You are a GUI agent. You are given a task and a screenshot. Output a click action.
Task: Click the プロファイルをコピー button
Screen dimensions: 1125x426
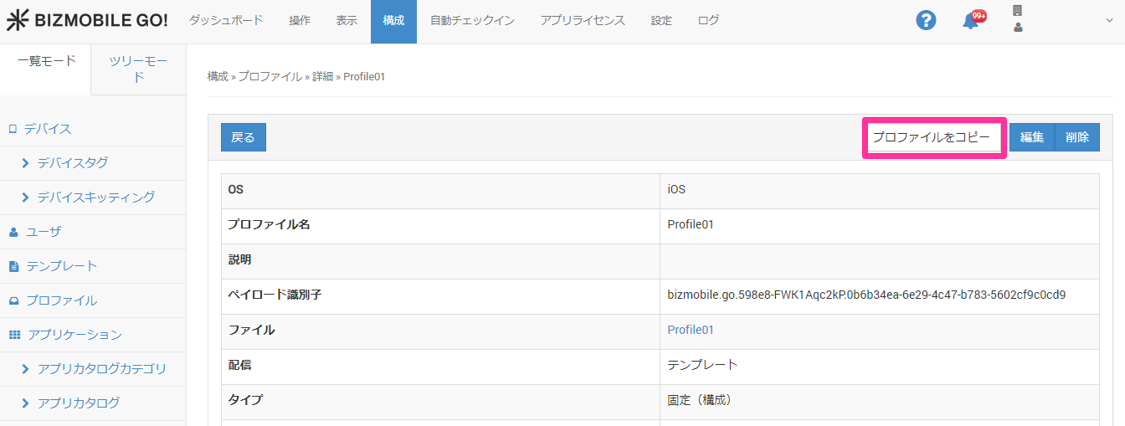(931, 137)
